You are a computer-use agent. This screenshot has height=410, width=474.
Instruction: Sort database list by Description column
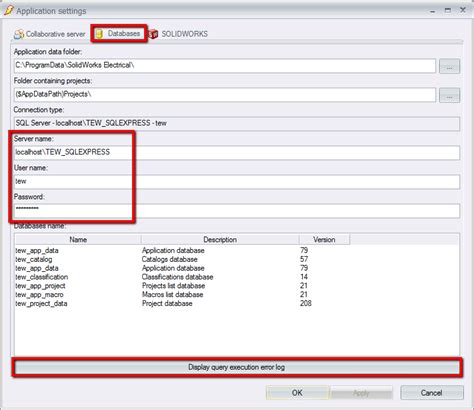[x=220, y=240]
